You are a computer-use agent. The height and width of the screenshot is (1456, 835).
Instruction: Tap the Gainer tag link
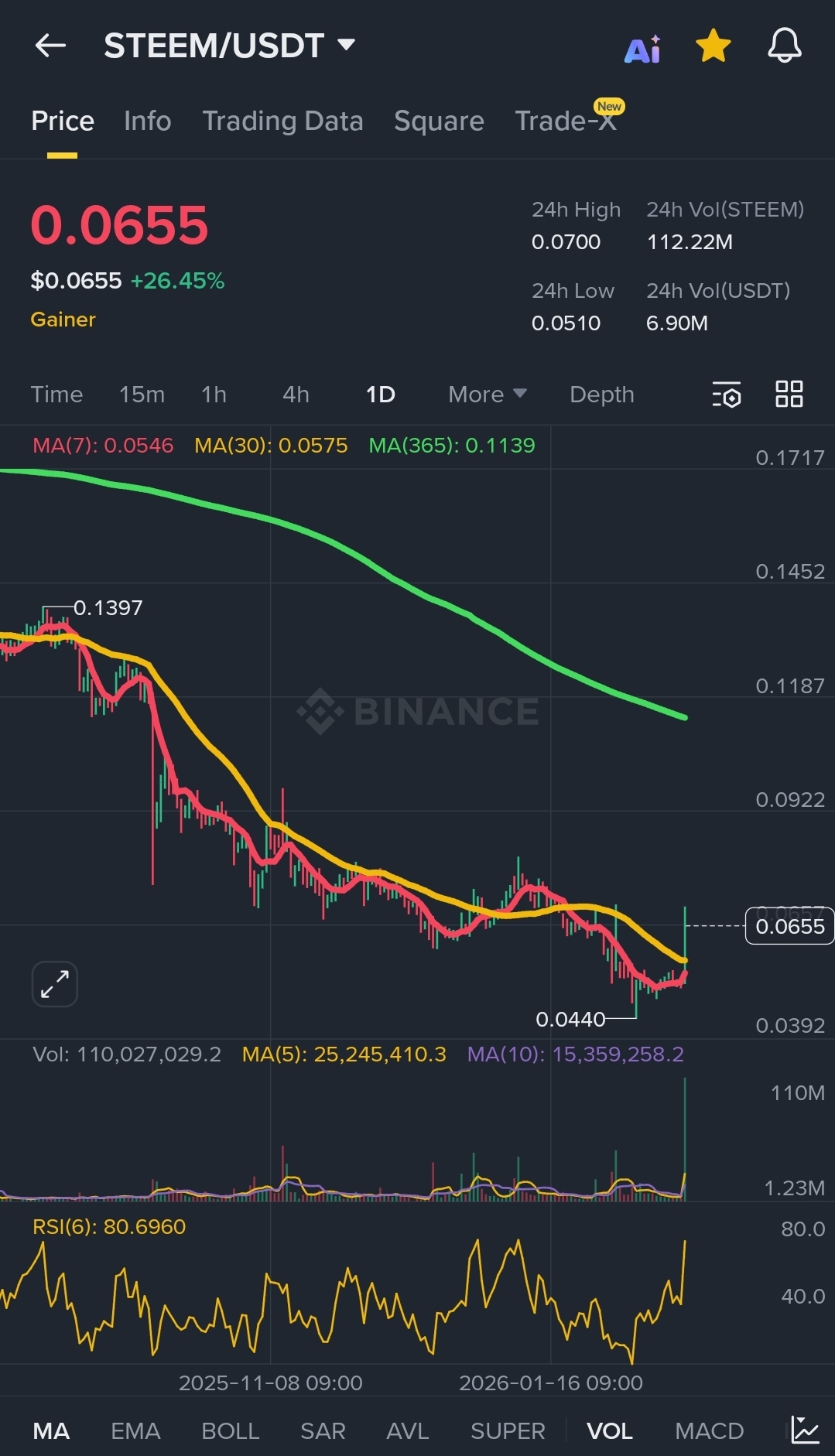(63, 320)
